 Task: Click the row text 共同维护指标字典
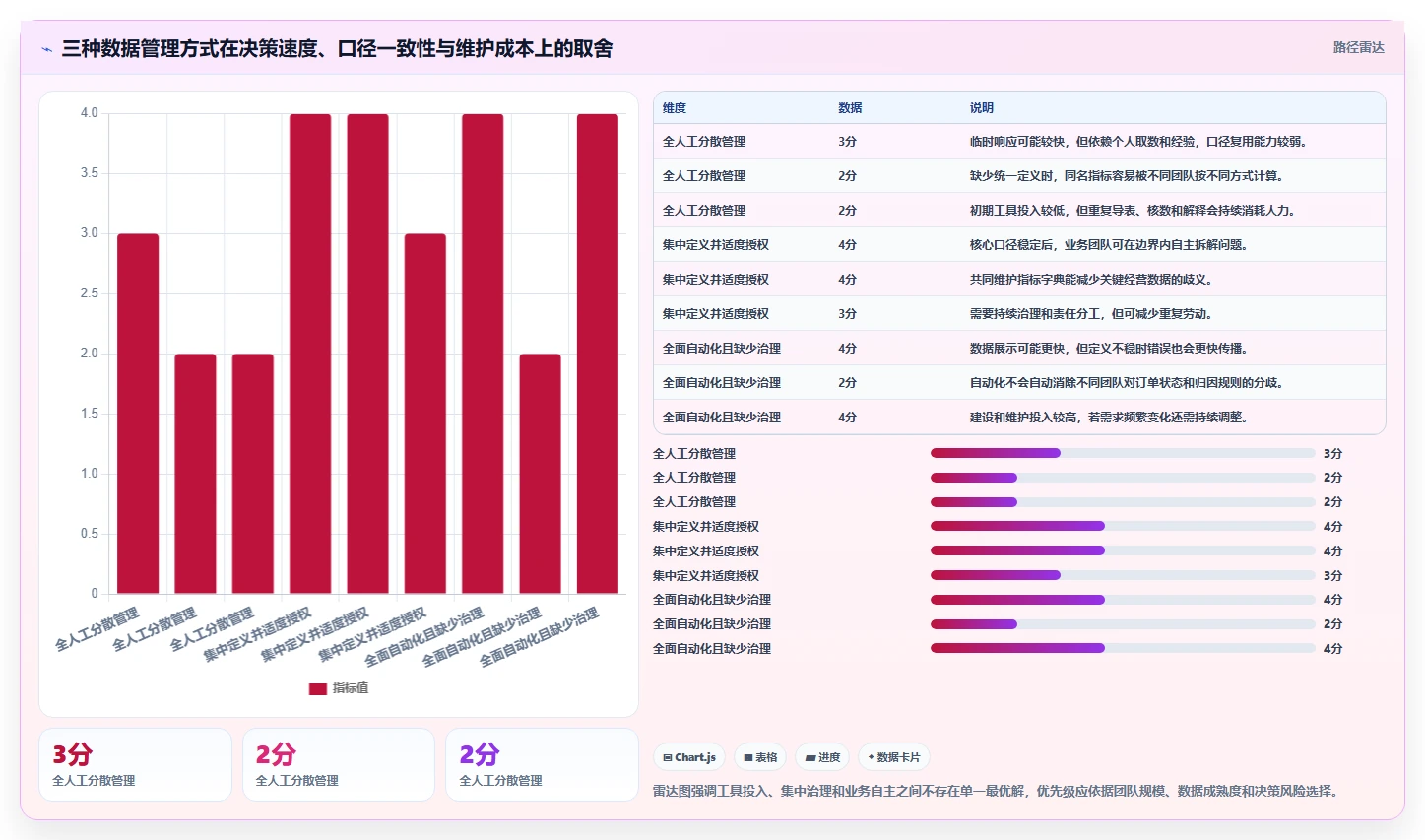(x=1017, y=280)
